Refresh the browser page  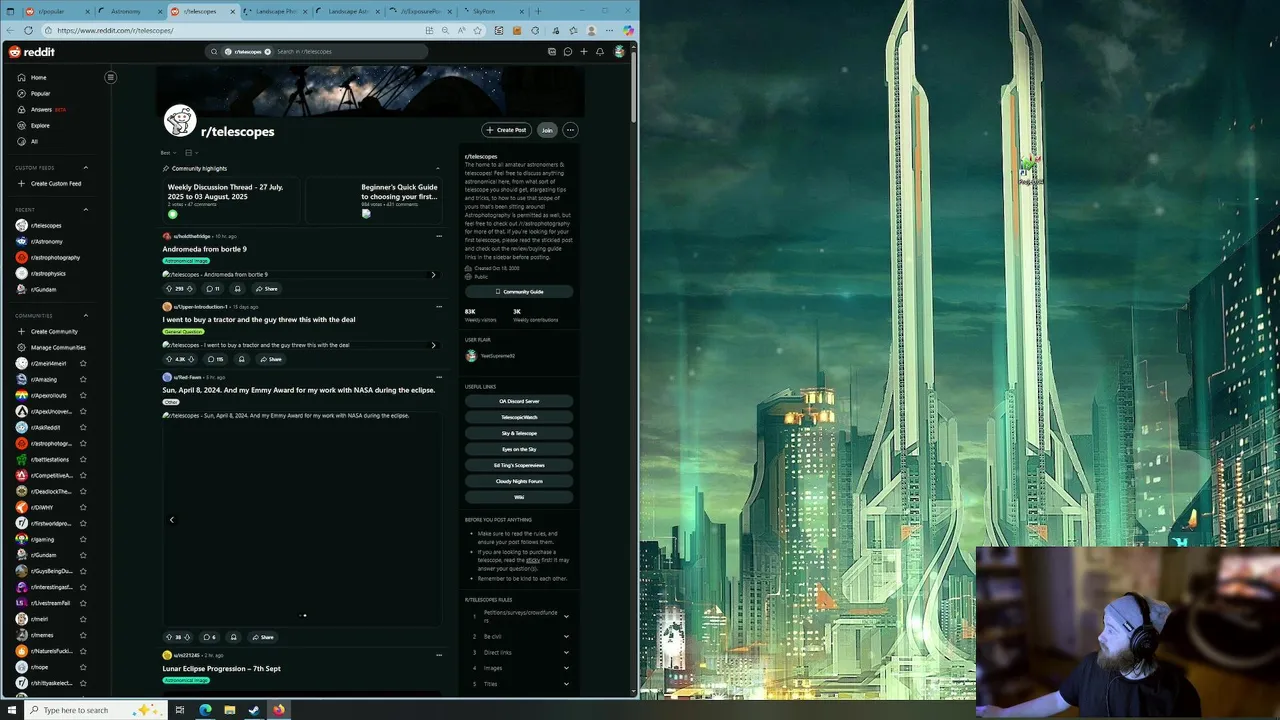[28, 30]
